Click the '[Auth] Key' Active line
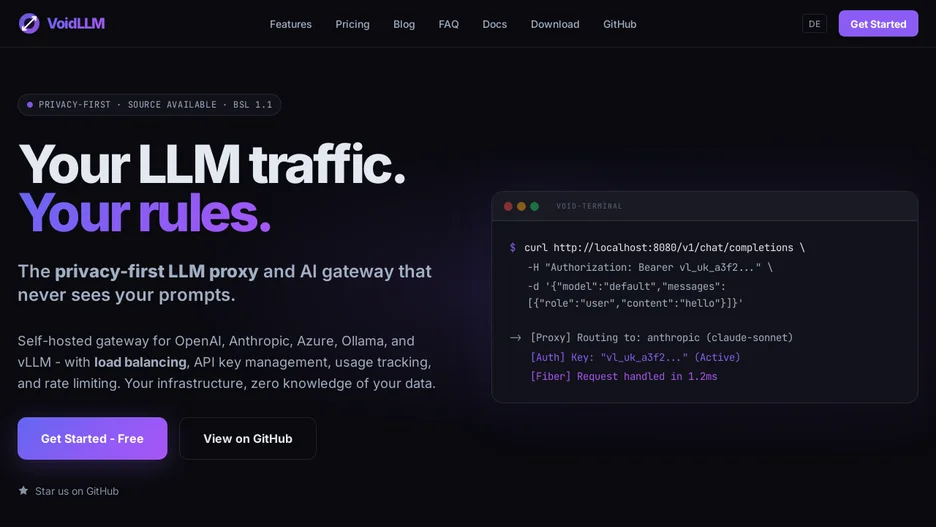 pos(635,358)
